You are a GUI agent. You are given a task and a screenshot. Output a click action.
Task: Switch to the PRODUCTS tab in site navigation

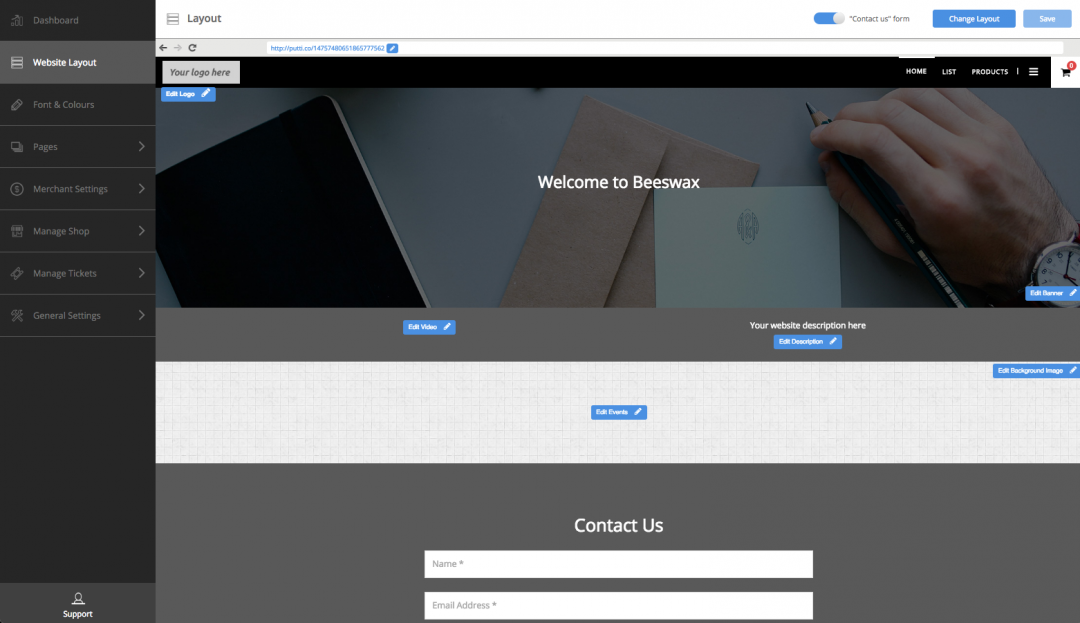tap(989, 71)
